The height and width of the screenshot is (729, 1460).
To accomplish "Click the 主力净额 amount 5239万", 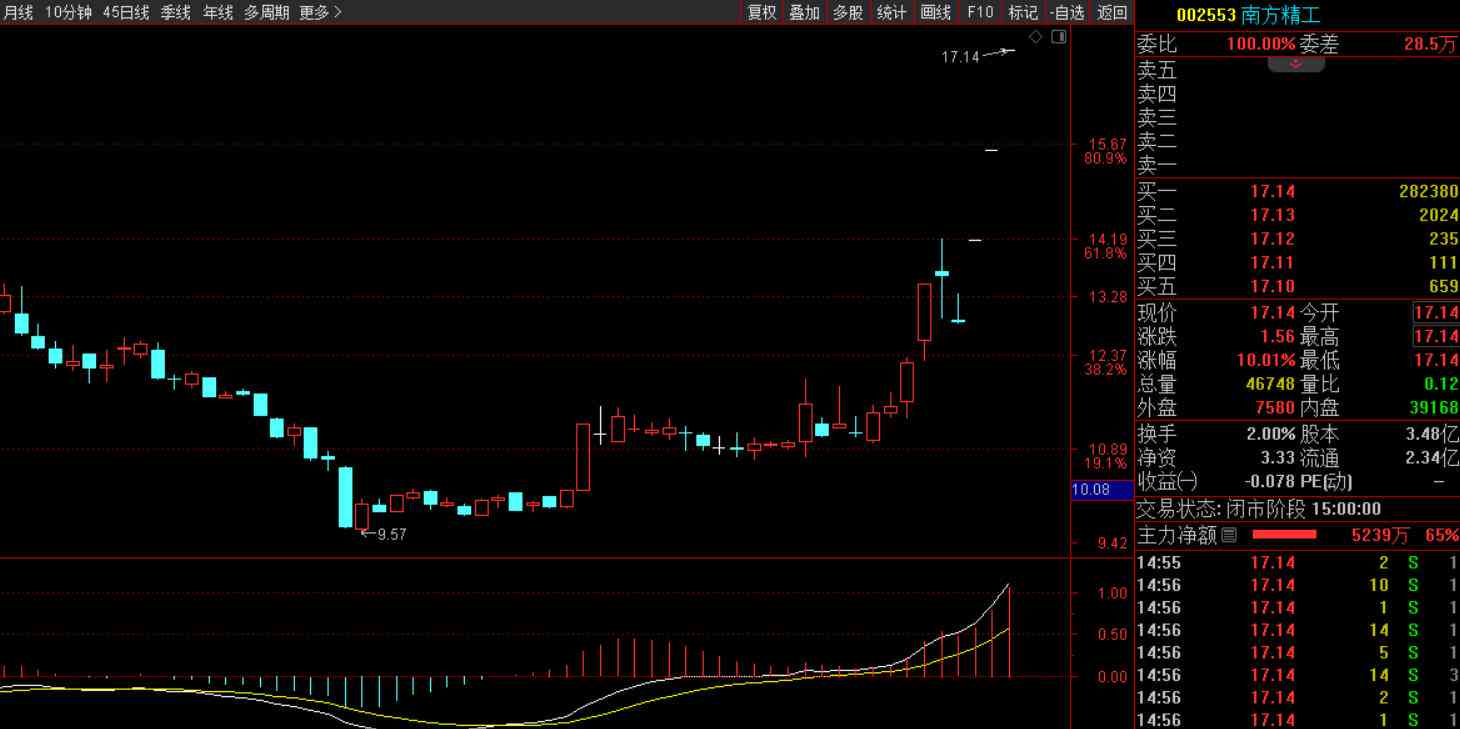I will pos(1380,535).
